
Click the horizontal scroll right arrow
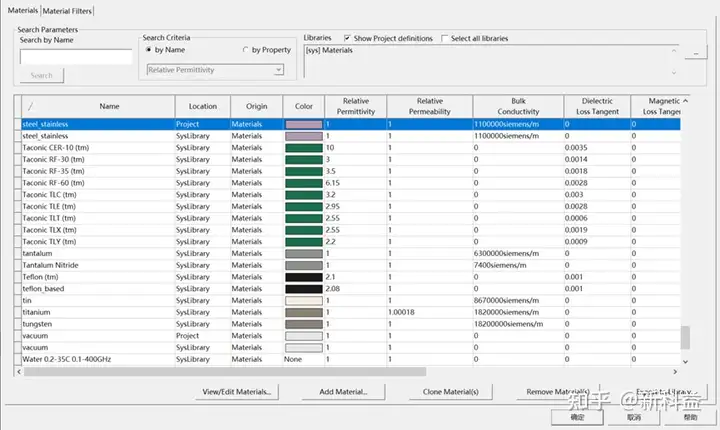coord(675,372)
